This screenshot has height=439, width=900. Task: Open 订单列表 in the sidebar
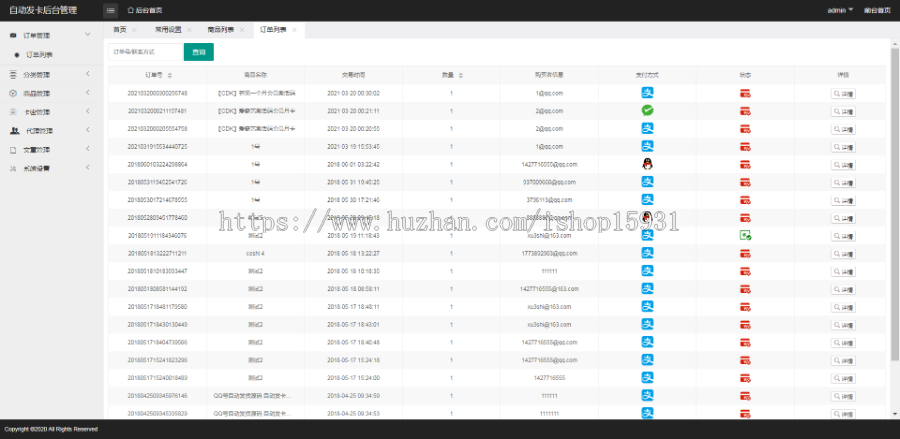point(40,55)
